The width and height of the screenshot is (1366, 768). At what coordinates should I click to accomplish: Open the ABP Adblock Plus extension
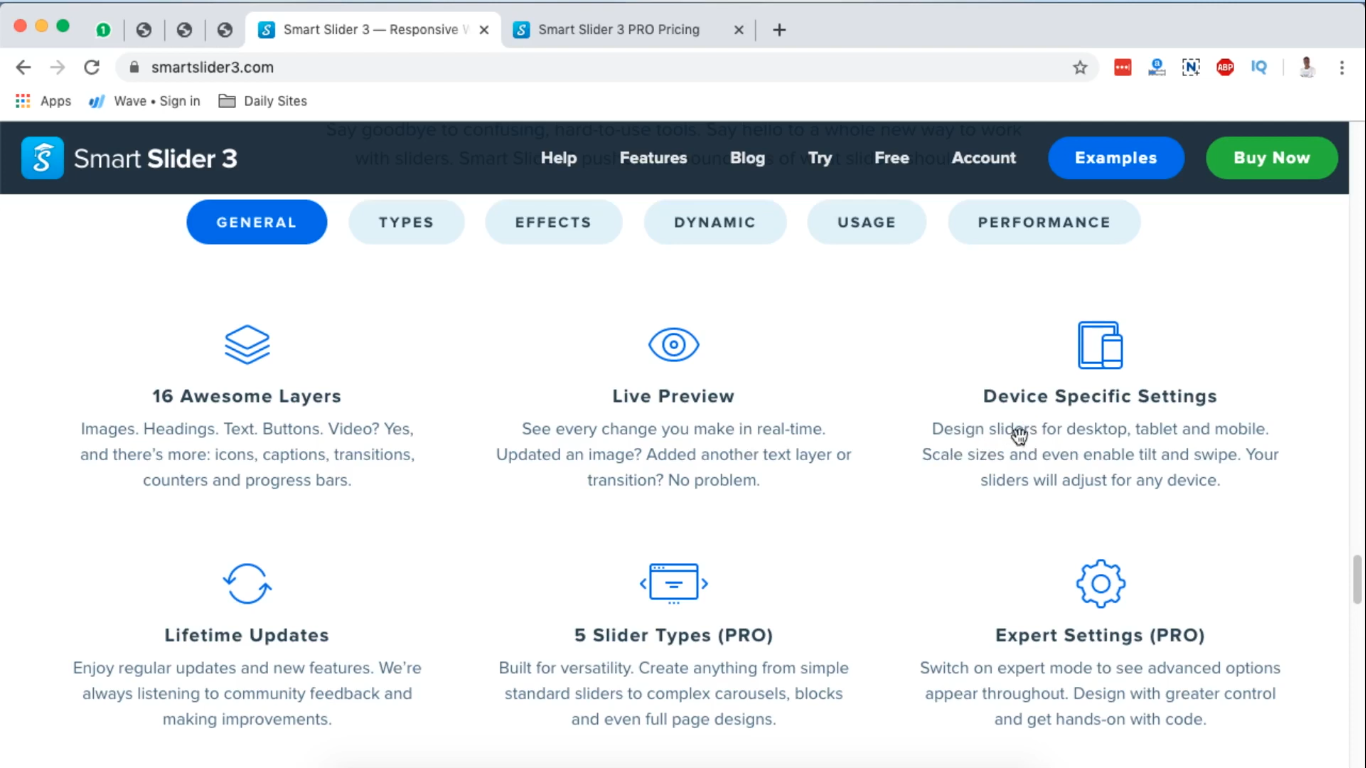1225,67
